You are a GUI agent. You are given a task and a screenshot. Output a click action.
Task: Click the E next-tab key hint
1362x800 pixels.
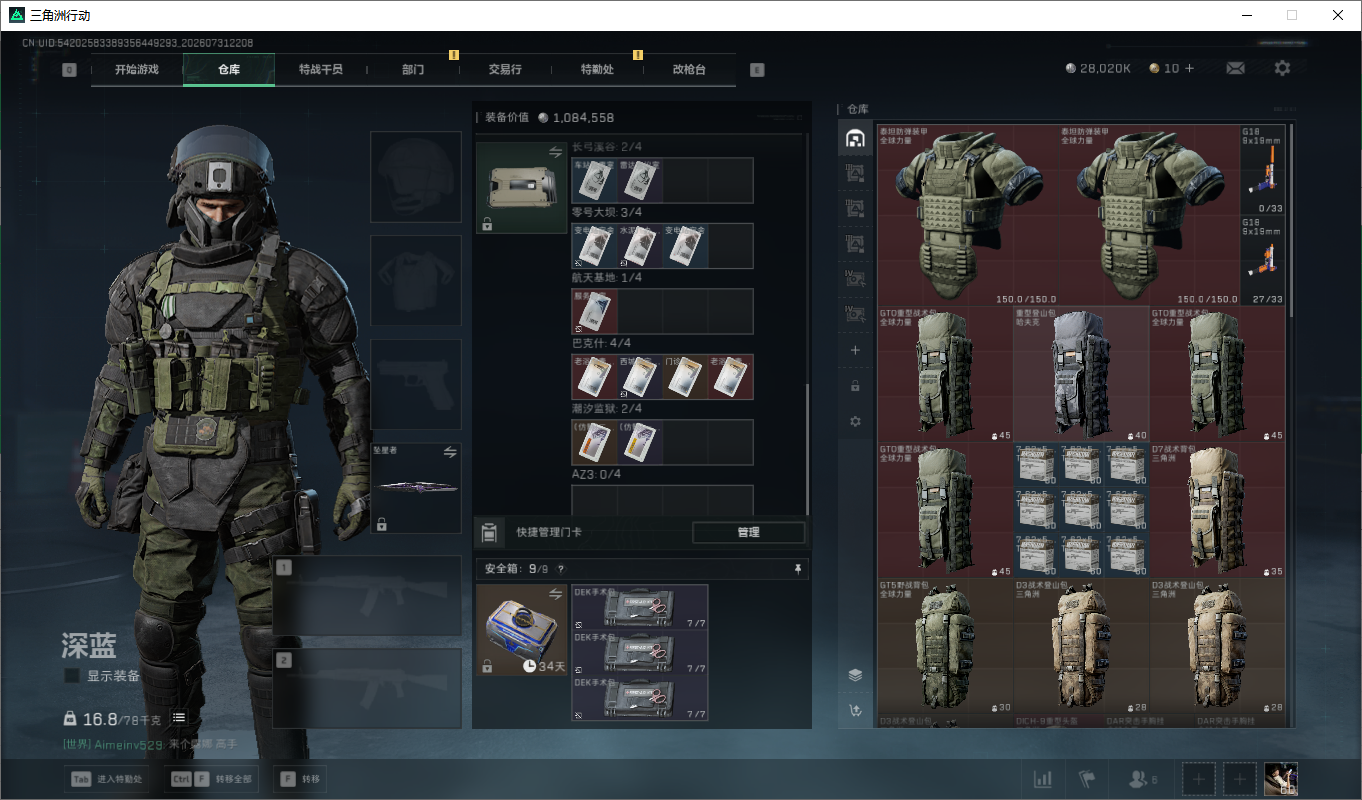(x=757, y=70)
